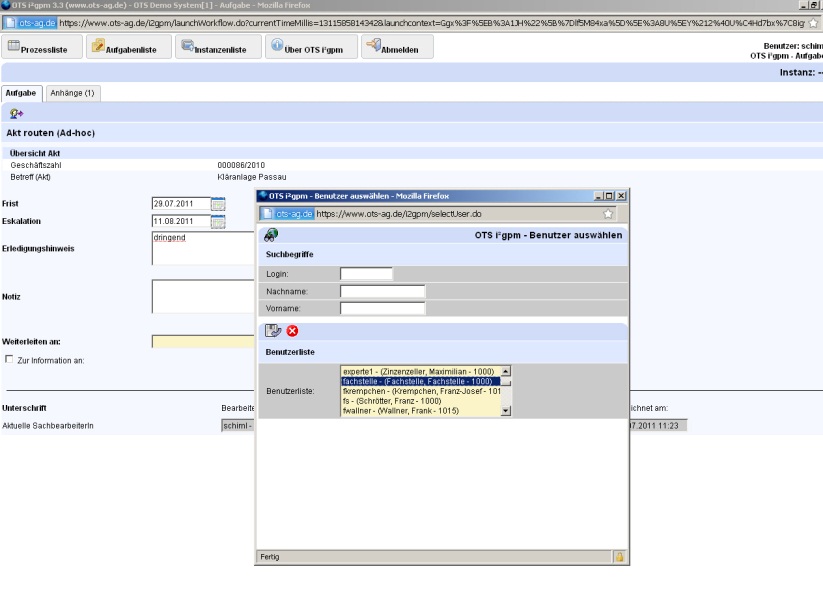Image resolution: width=823 pixels, height=616 pixels.
Task: Select 'experte1' entry in user list
Action: pyautogui.click(x=418, y=371)
